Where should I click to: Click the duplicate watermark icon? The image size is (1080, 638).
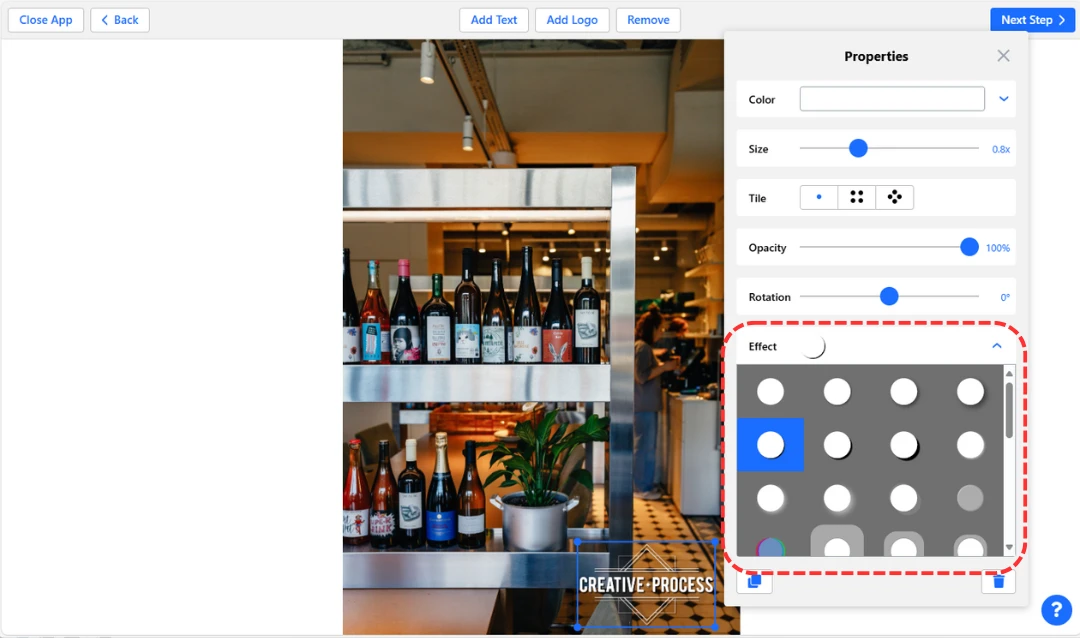(754, 581)
